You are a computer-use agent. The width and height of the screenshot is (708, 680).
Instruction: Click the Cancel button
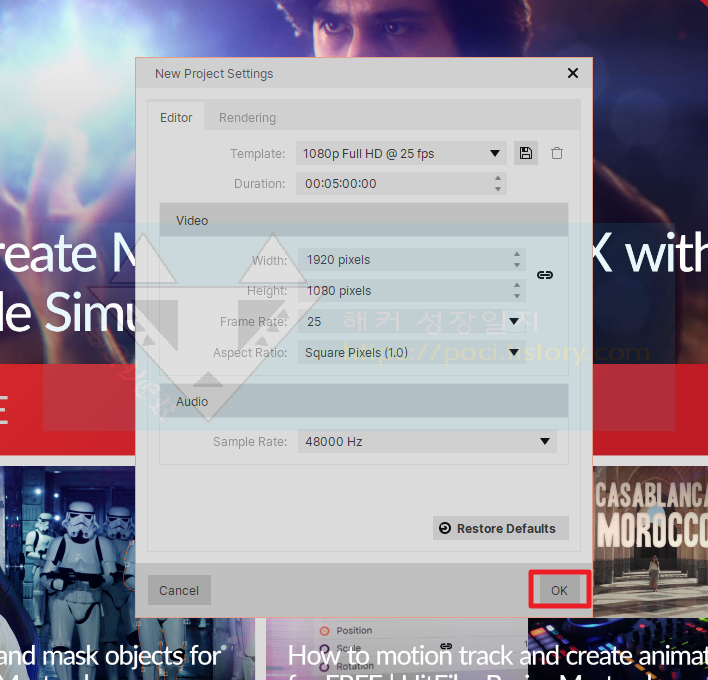[x=179, y=590]
